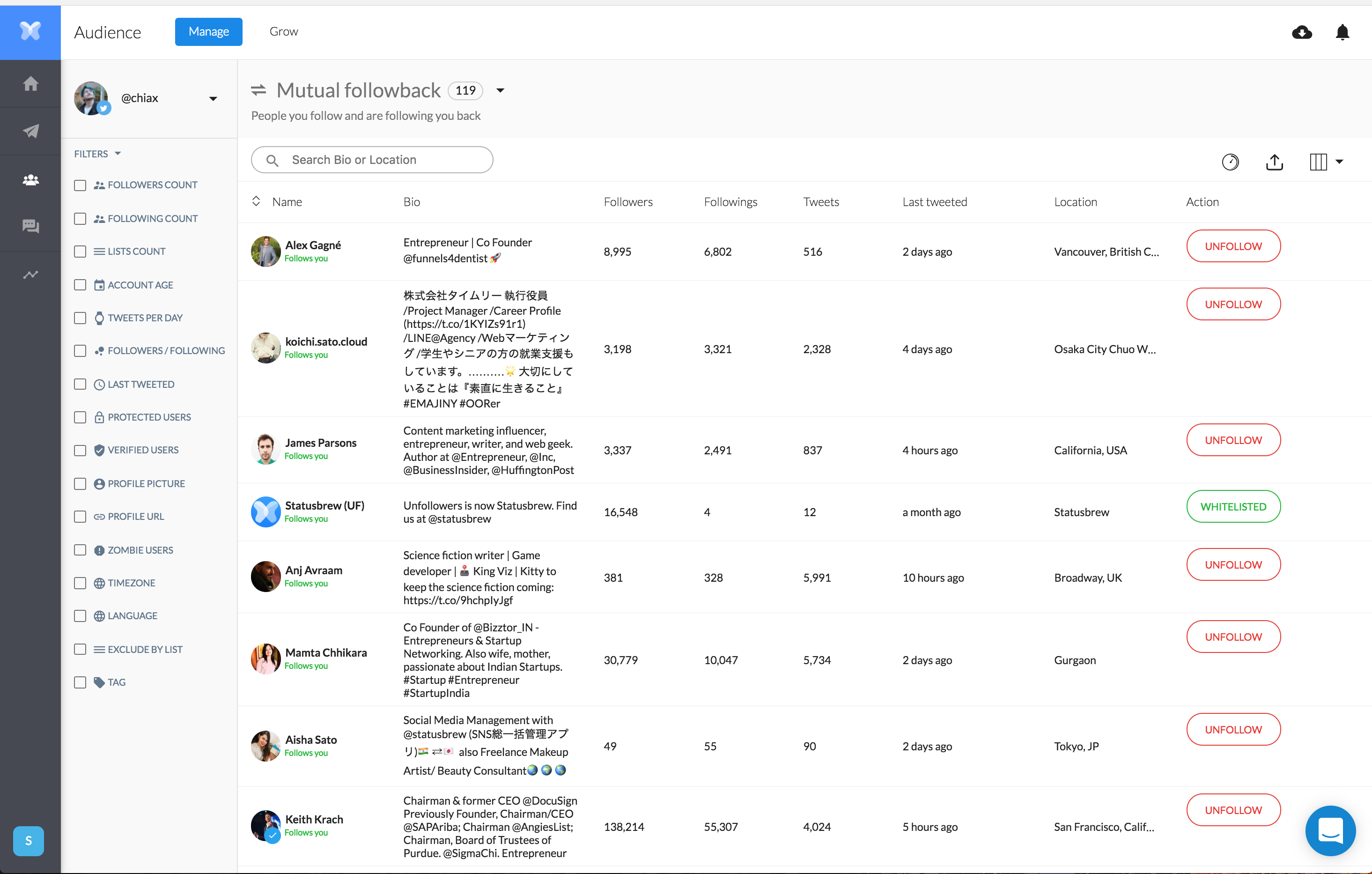1372x874 pixels.
Task: Unfollow Alex Gagné
Action: [x=1233, y=246]
